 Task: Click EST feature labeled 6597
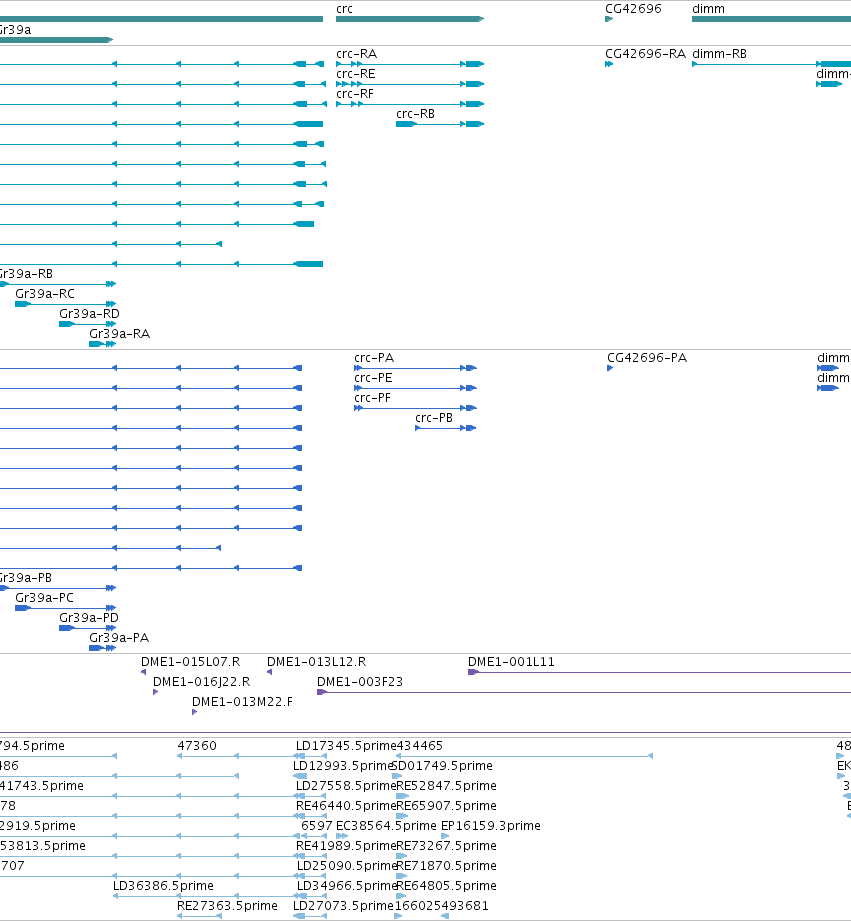click(317, 826)
